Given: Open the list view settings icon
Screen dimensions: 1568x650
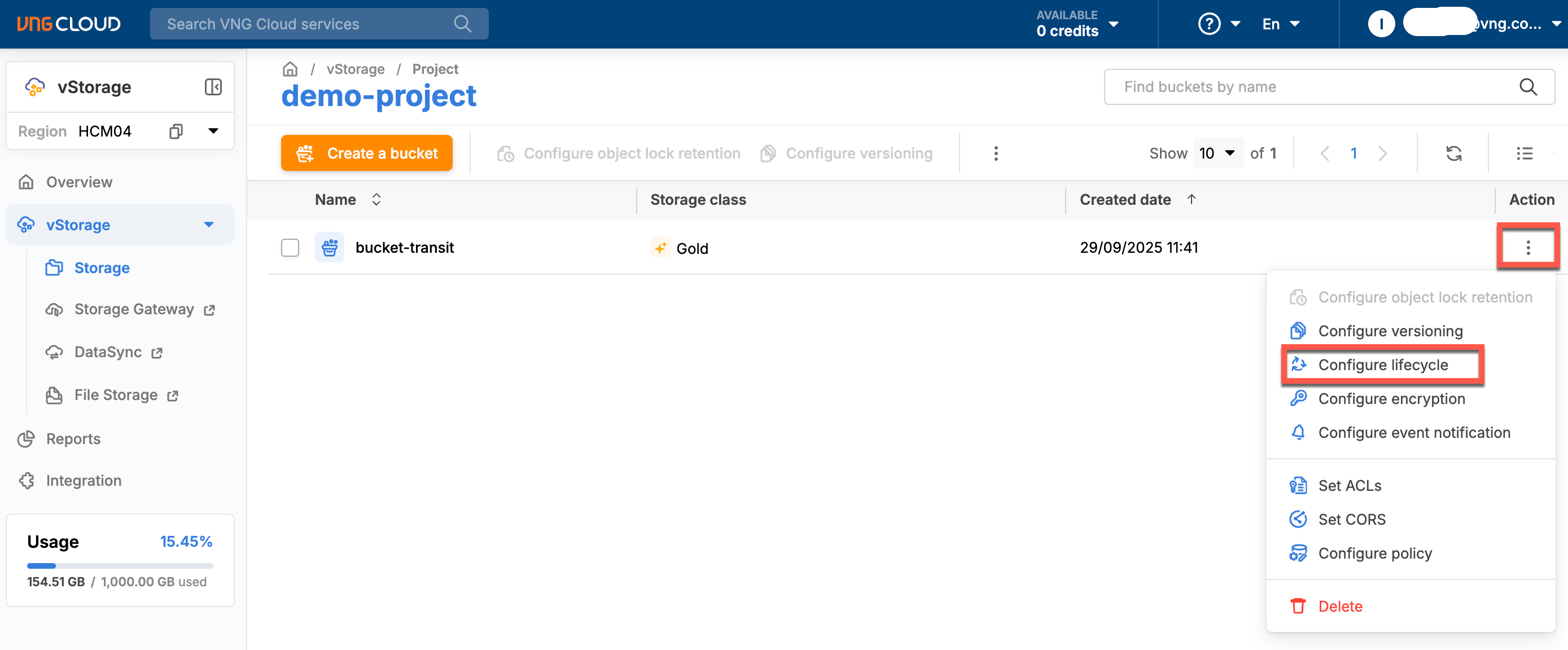Looking at the screenshot, I should (1524, 153).
